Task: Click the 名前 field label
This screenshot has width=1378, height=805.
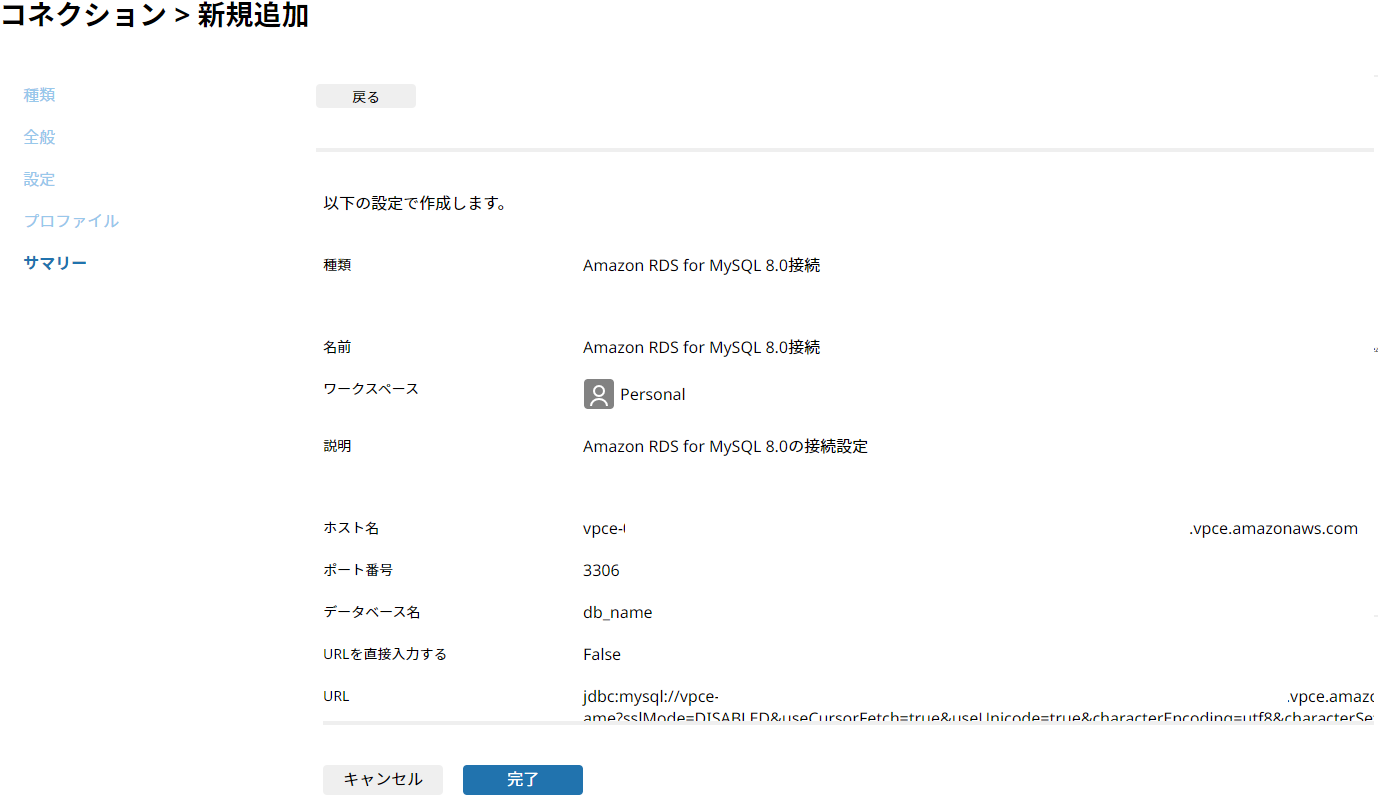Action: pyautogui.click(x=337, y=347)
